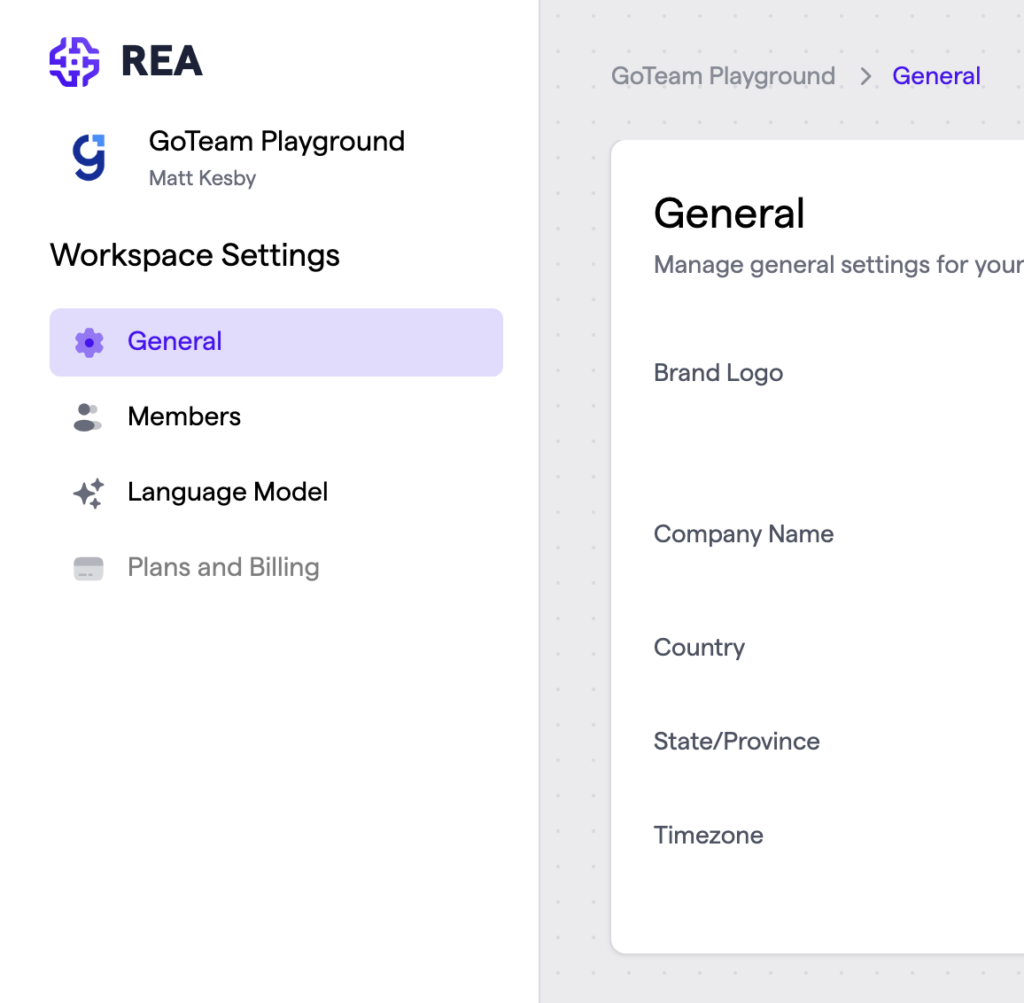Switch to the Members settings section

(184, 417)
